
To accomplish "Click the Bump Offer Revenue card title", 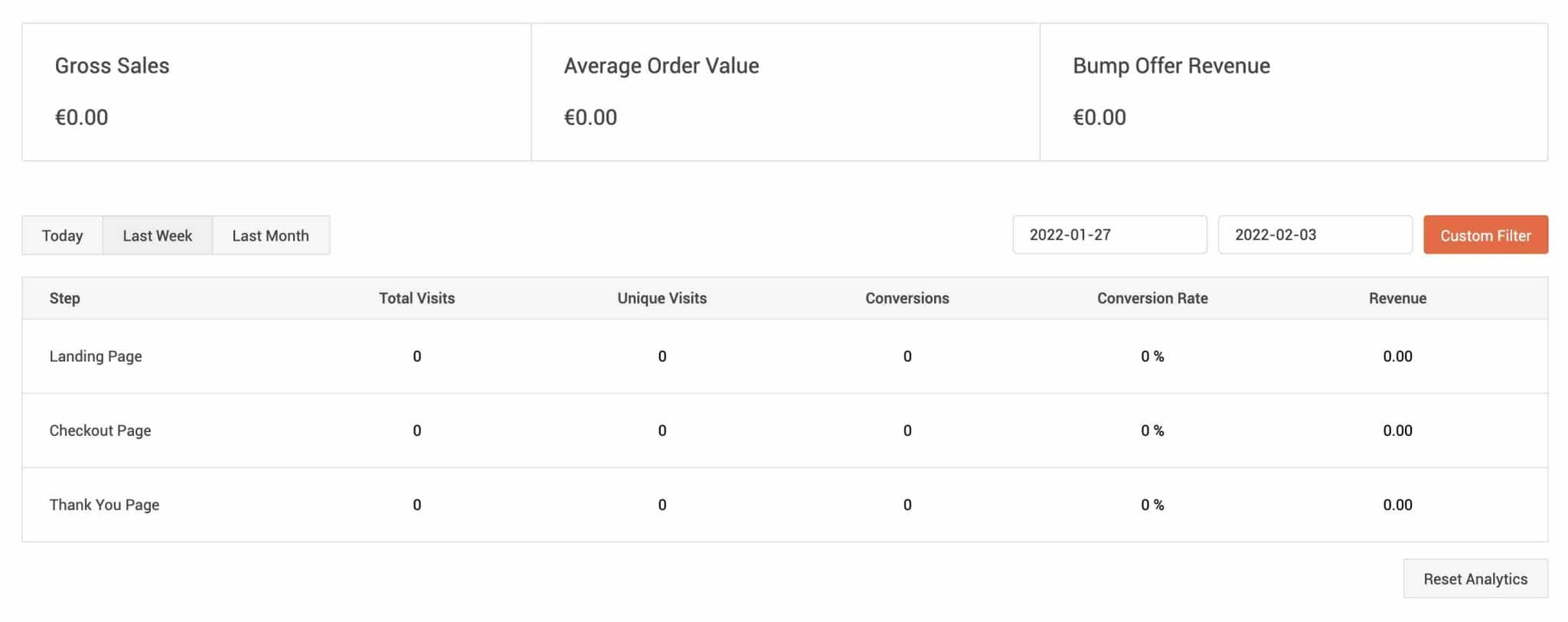I will click(x=1171, y=66).
